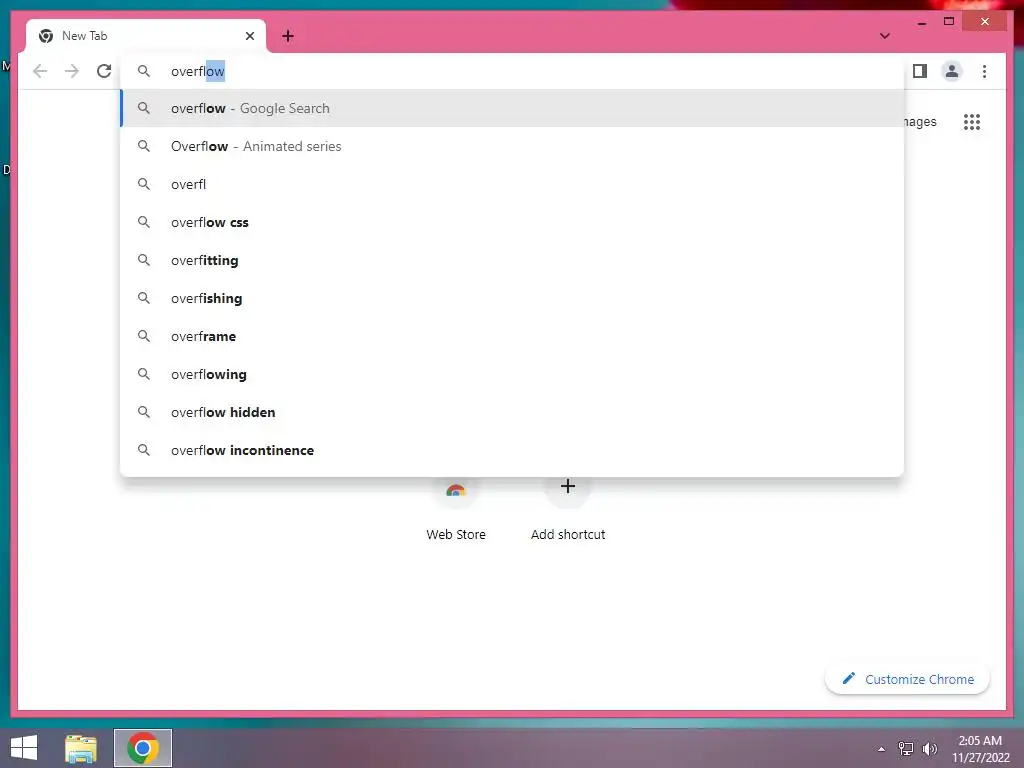Click the search icon beside 'overframe'

point(144,336)
